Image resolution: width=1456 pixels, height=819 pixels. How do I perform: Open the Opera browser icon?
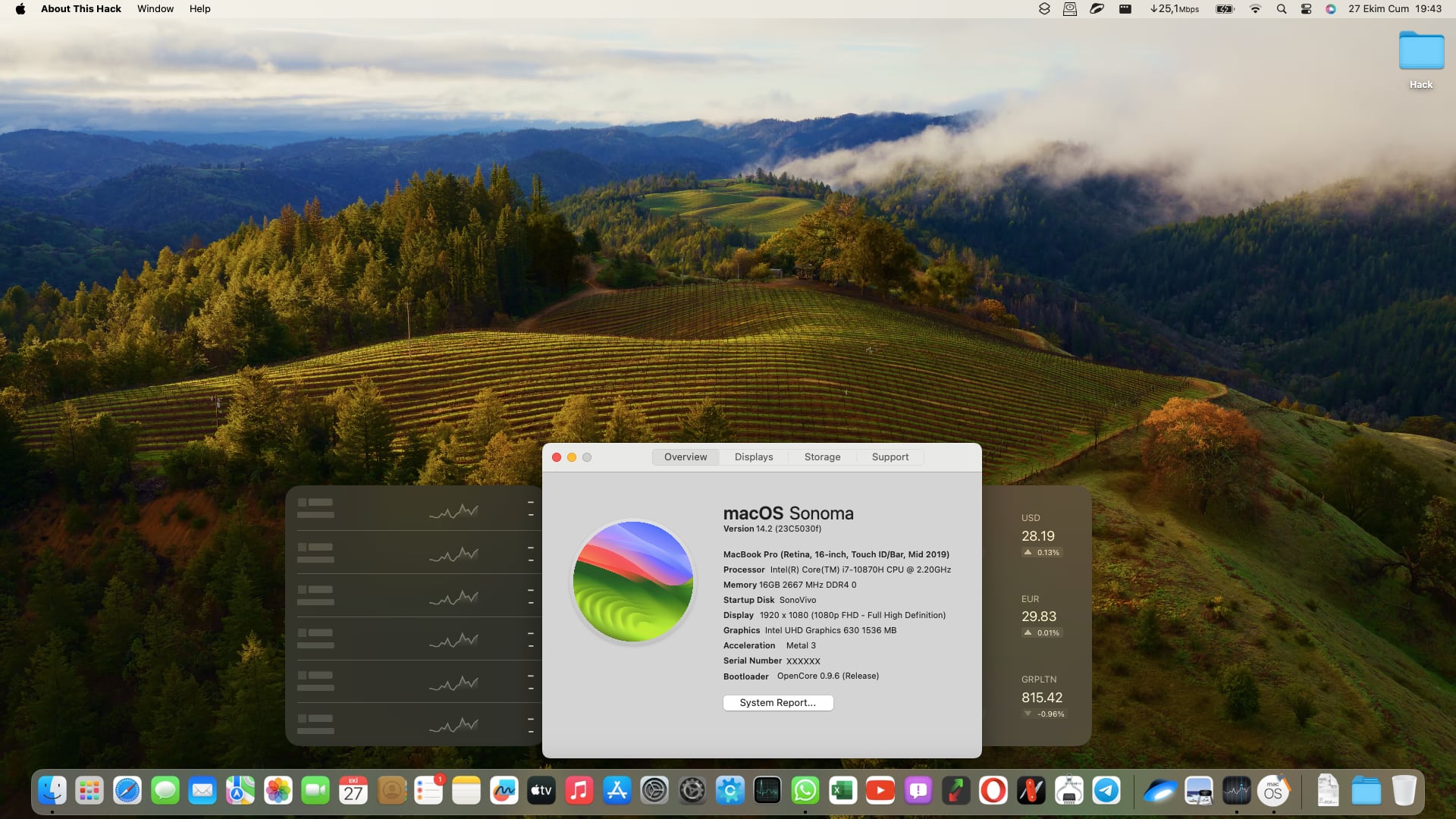pos(993,791)
